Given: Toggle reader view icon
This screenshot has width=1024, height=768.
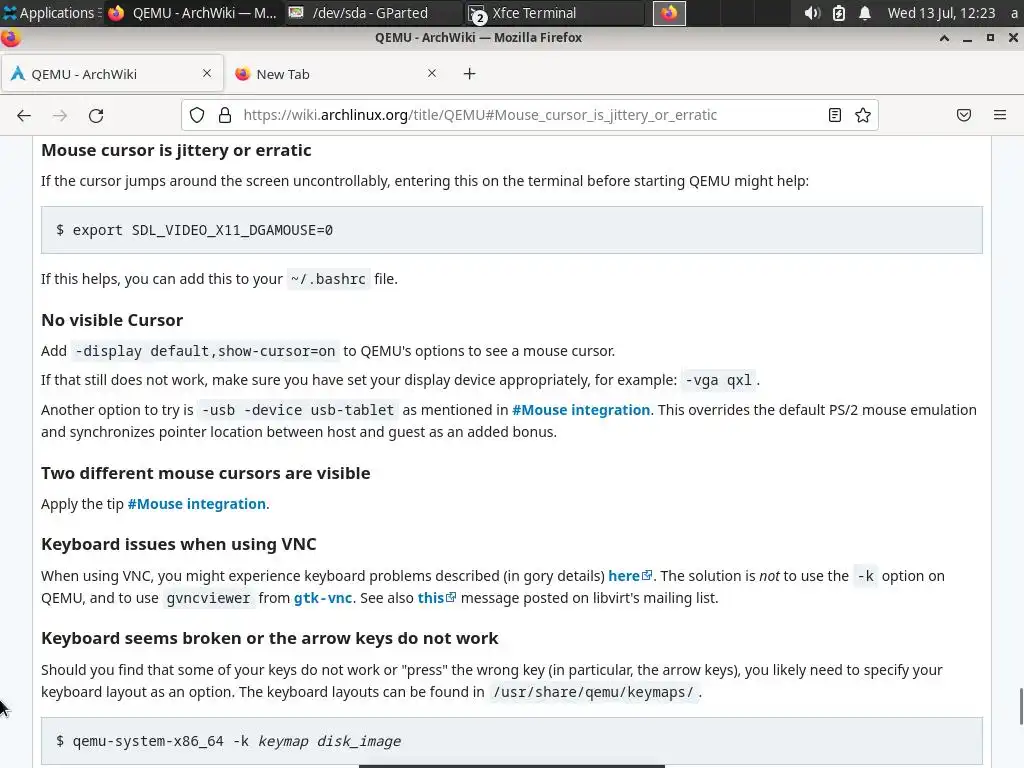Looking at the screenshot, I should click(x=835, y=116).
